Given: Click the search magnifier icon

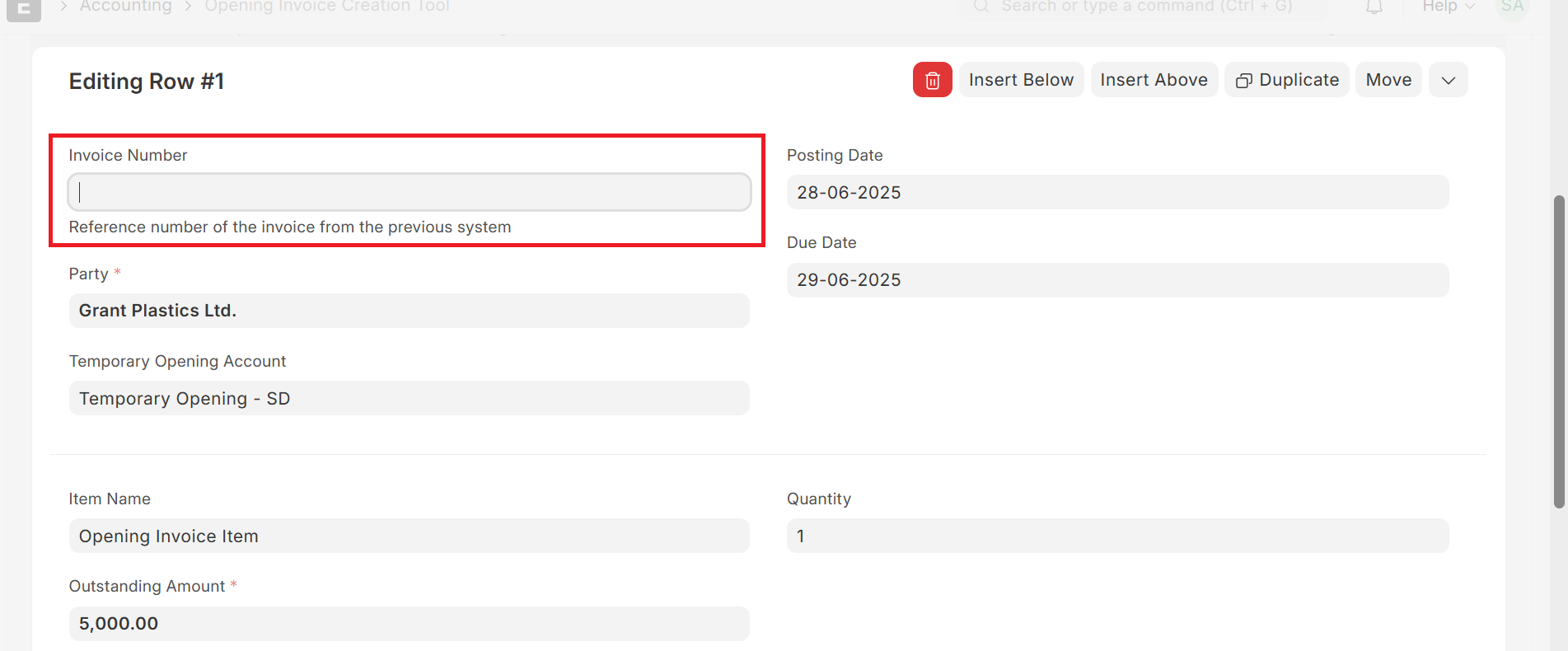Looking at the screenshot, I should click(x=981, y=7).
